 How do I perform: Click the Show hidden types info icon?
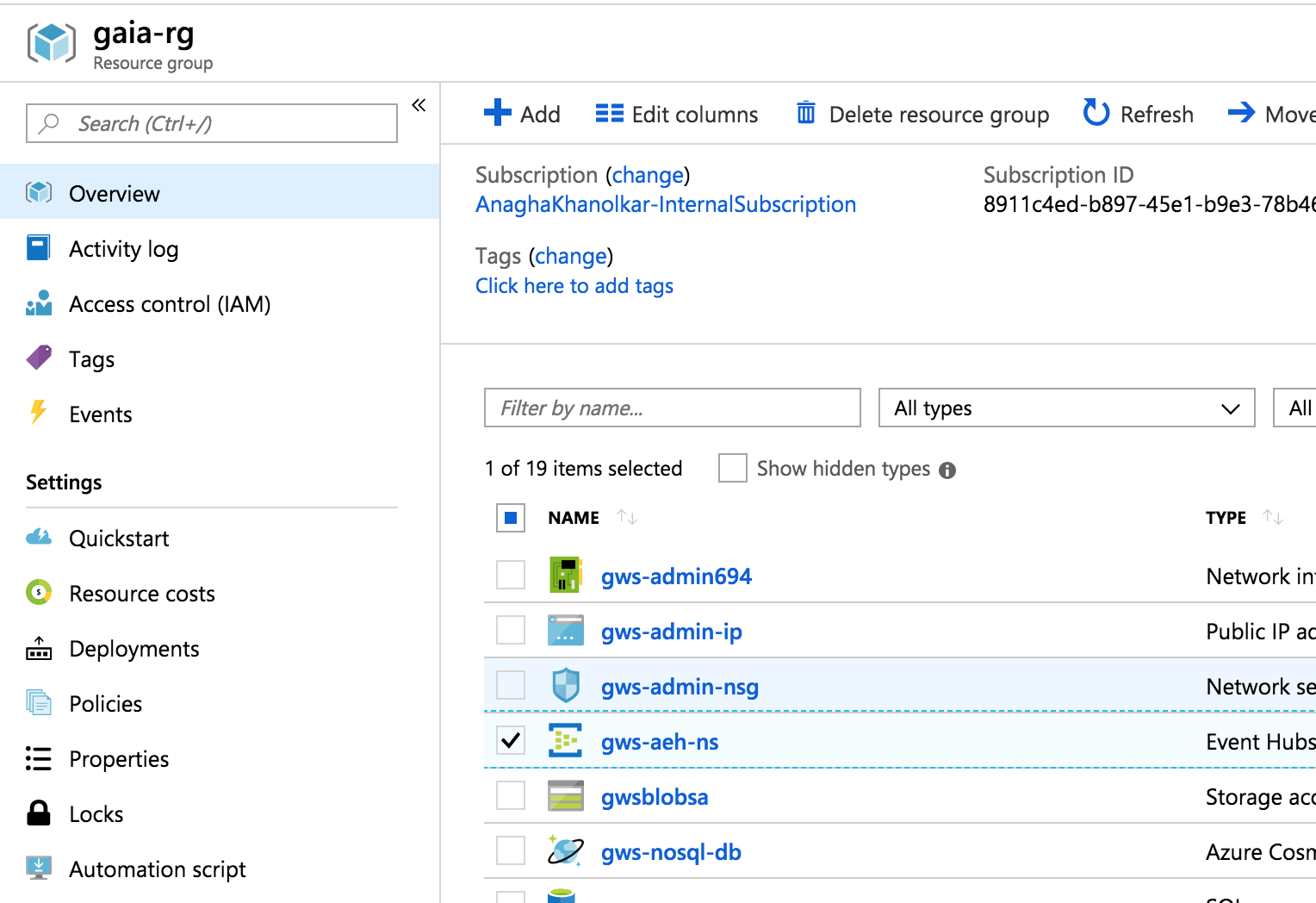[947, 470]
